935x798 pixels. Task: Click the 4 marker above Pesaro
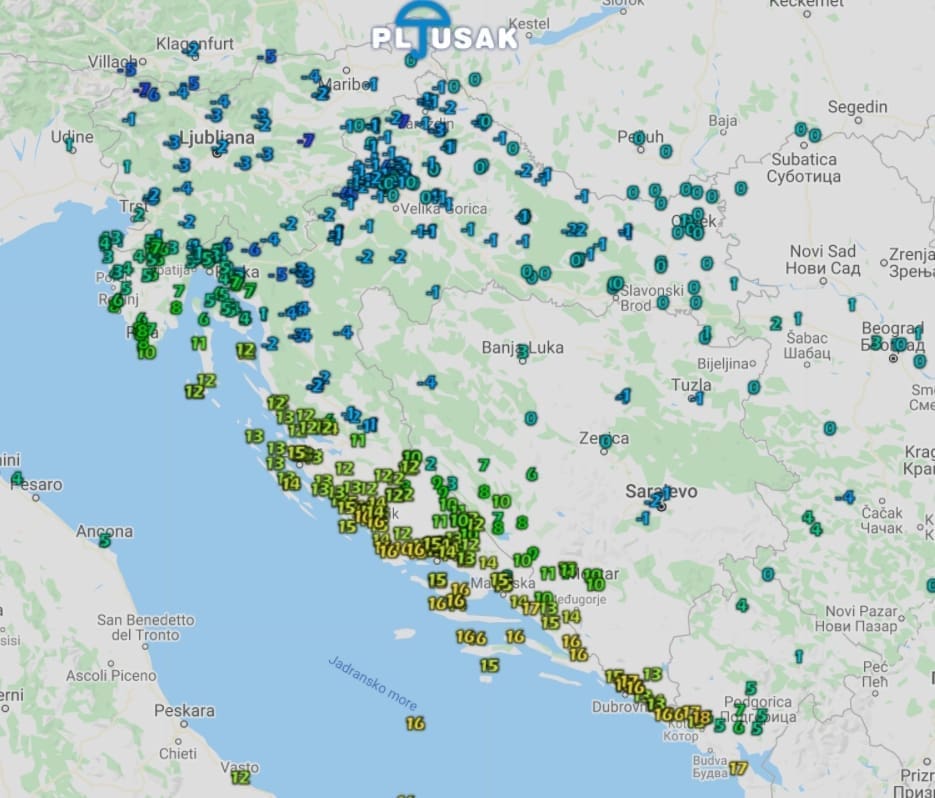pyautogui.click(x=16, y=479)
